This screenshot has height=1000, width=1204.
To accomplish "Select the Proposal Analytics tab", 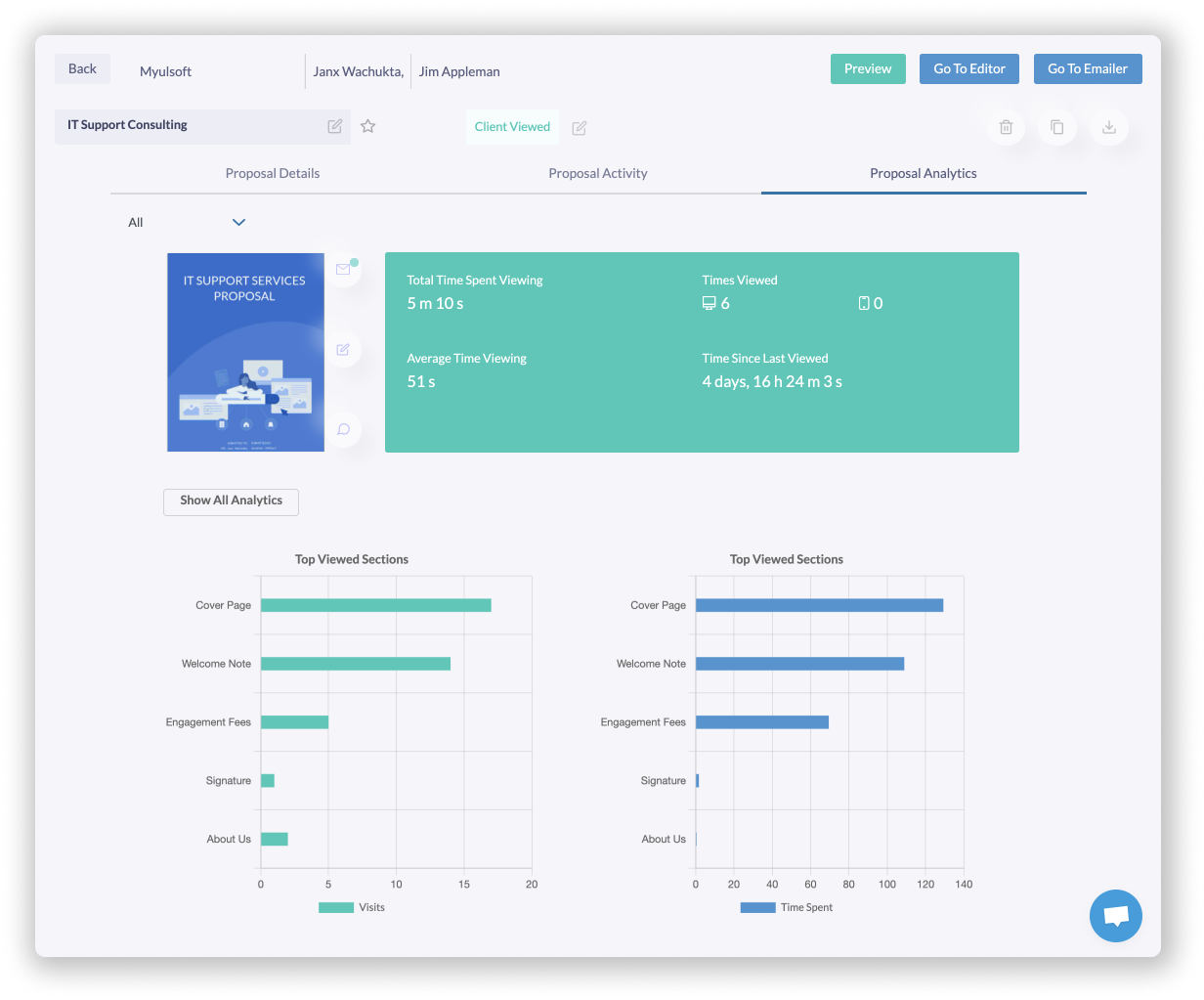I will pos(923,173).
